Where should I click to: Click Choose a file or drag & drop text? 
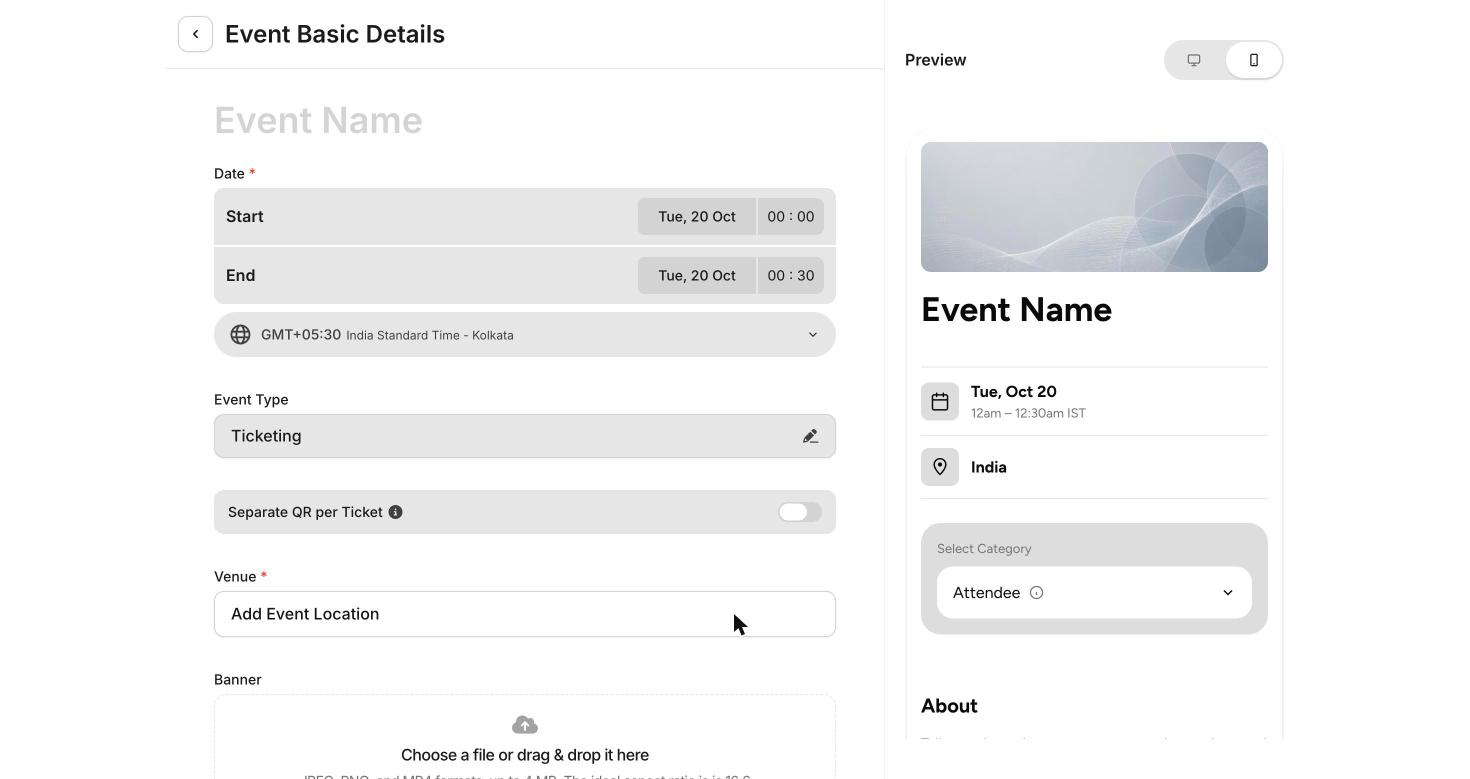(525, 755)
